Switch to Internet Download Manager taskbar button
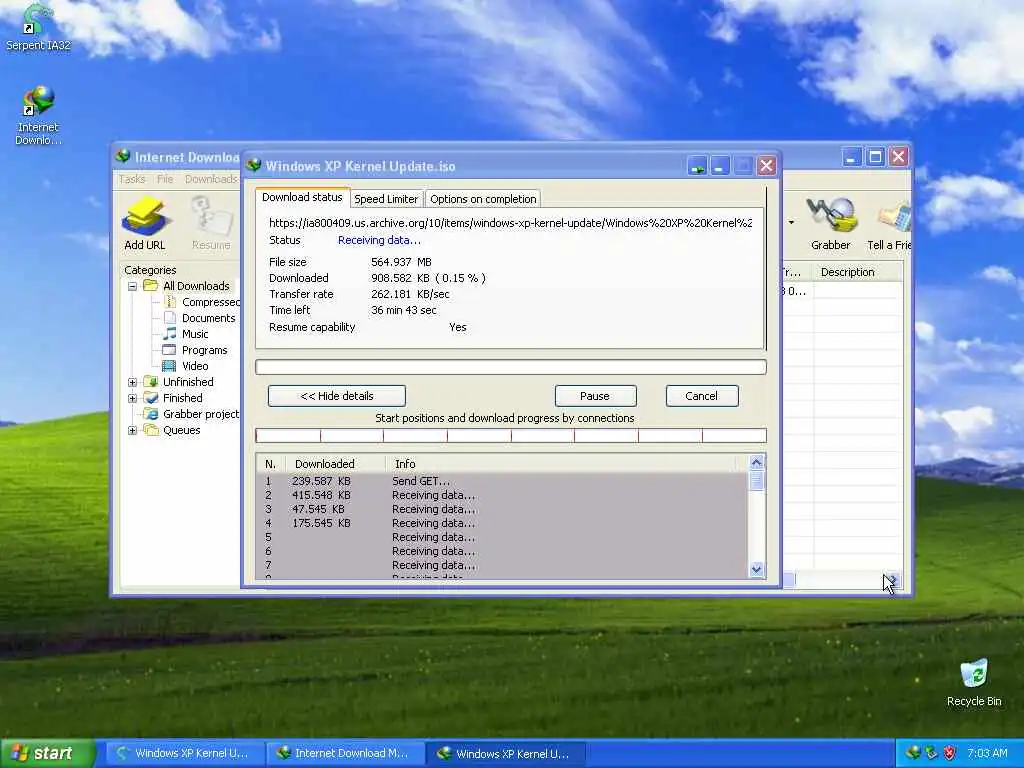The height and width of the screenshot is (768, 1024). point(345,753)
